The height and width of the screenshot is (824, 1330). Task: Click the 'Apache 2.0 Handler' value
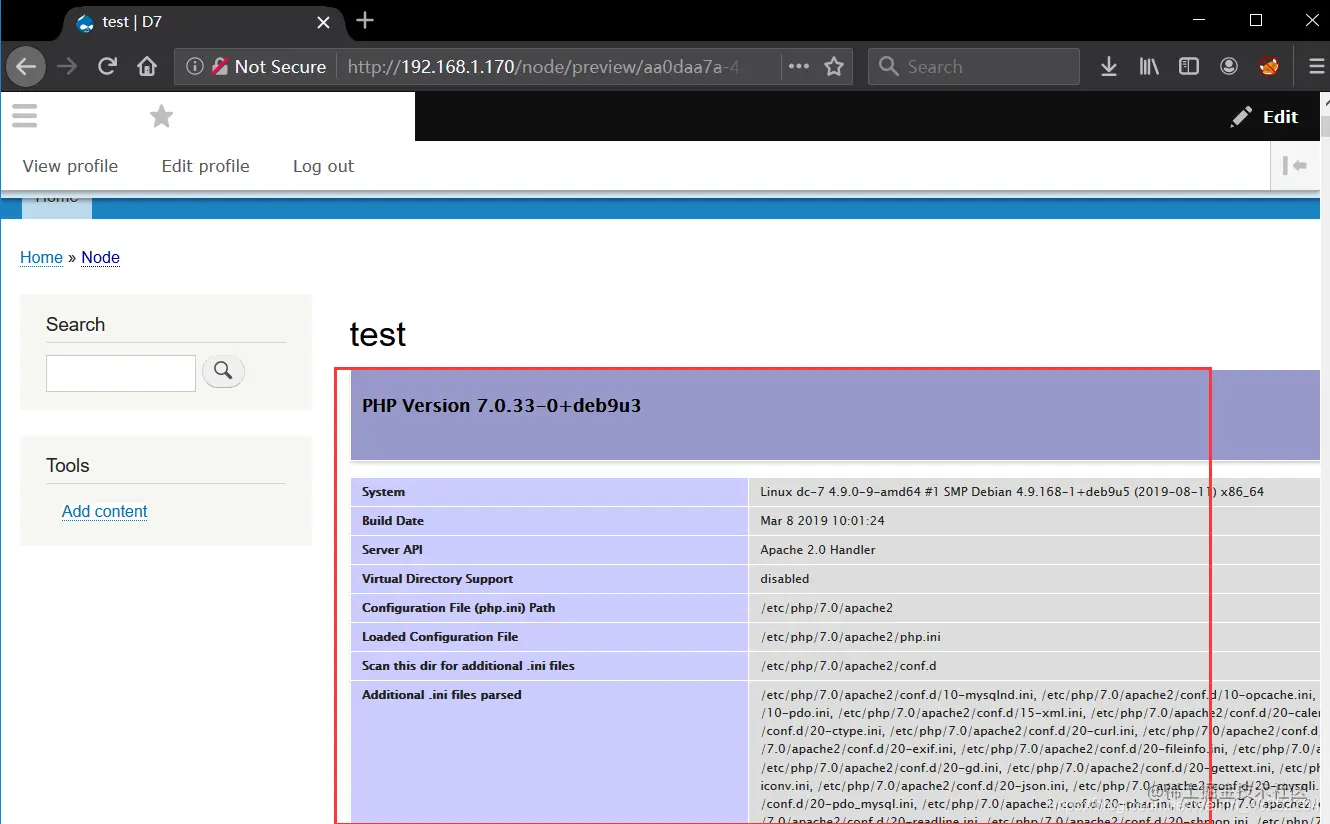[818, 550]
